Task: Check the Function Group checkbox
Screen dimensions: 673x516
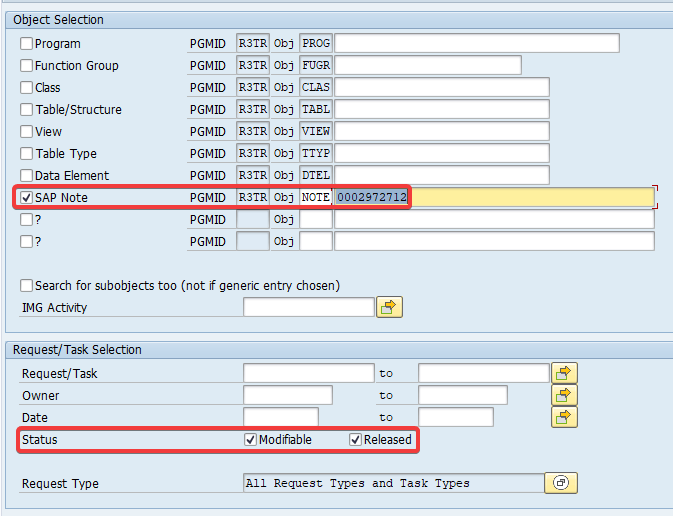Action: (x=27, y=66)
